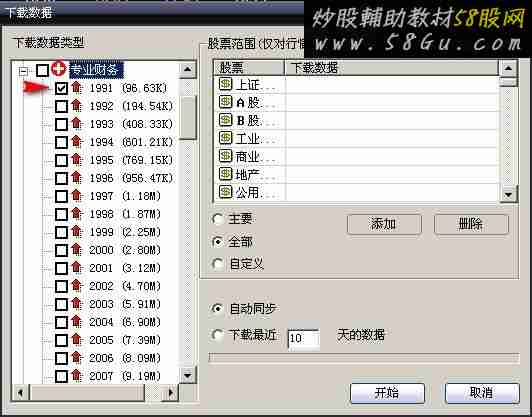Uncheck the 1991 data checkbox
Screen dimensions: 532x417
(61, 89)
